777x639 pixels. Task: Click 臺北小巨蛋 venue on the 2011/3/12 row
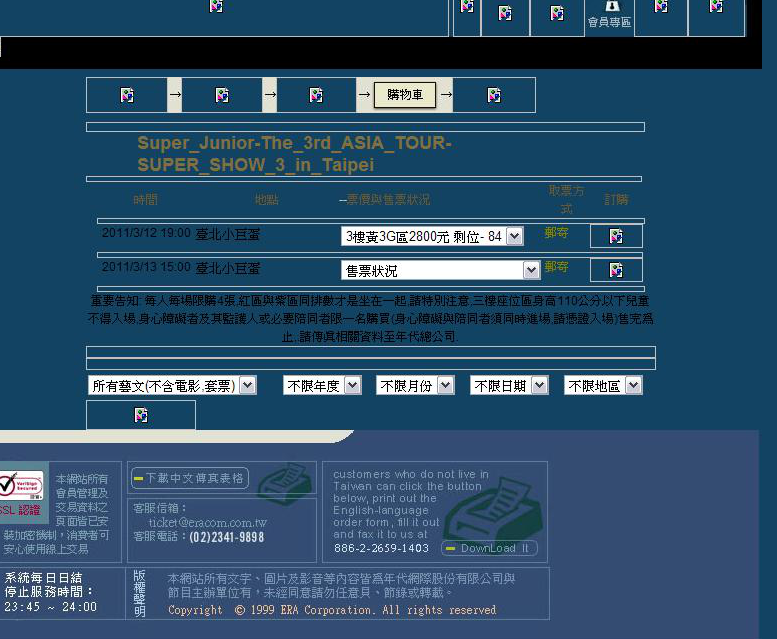pyautogui.click(x=228, y=234)
